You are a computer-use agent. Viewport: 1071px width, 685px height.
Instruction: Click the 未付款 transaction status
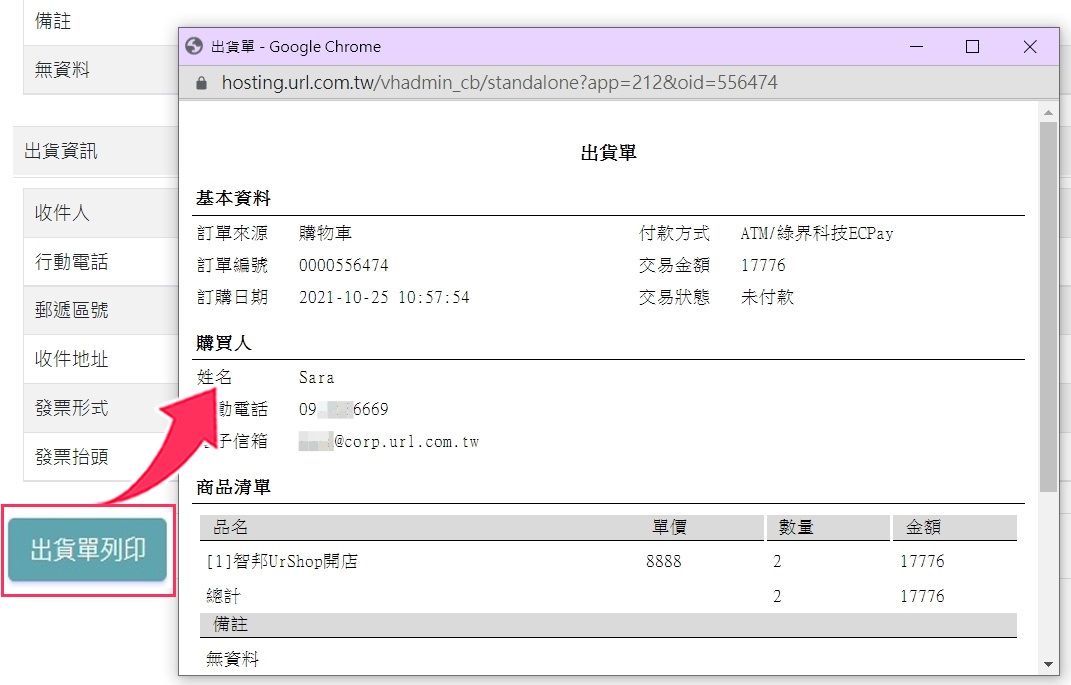767,297
